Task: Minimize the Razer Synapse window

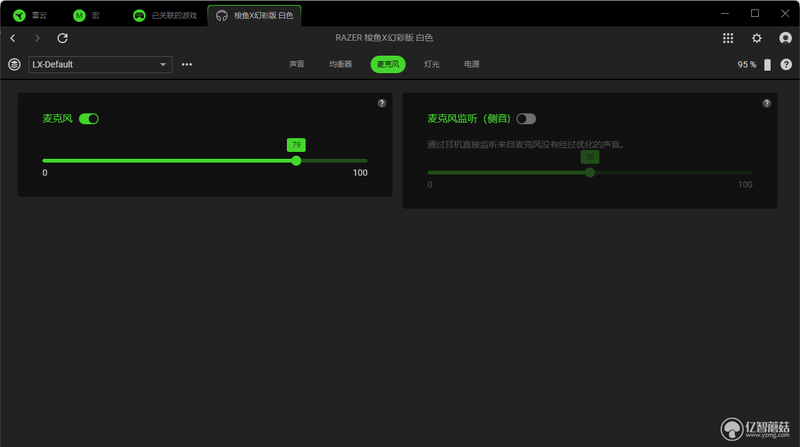Action: [x=724, y=13]
